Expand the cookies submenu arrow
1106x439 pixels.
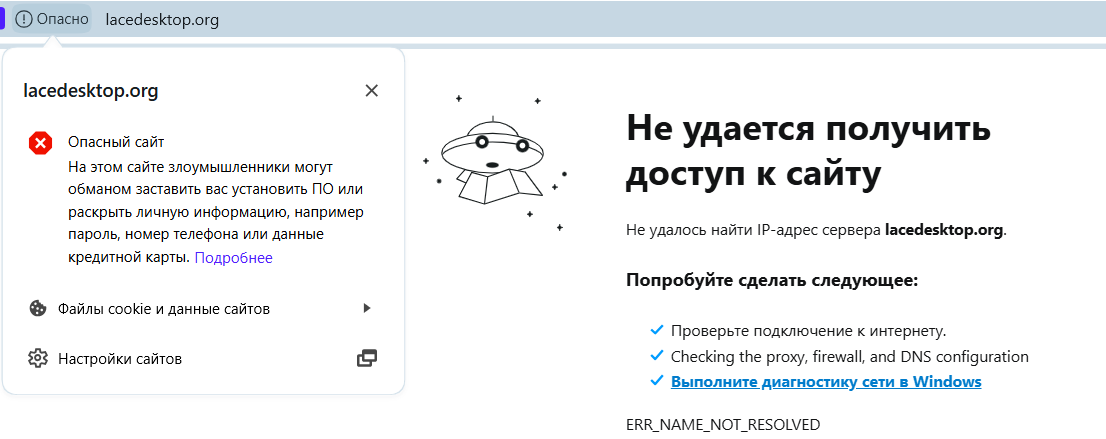click(x=367, y=308)
